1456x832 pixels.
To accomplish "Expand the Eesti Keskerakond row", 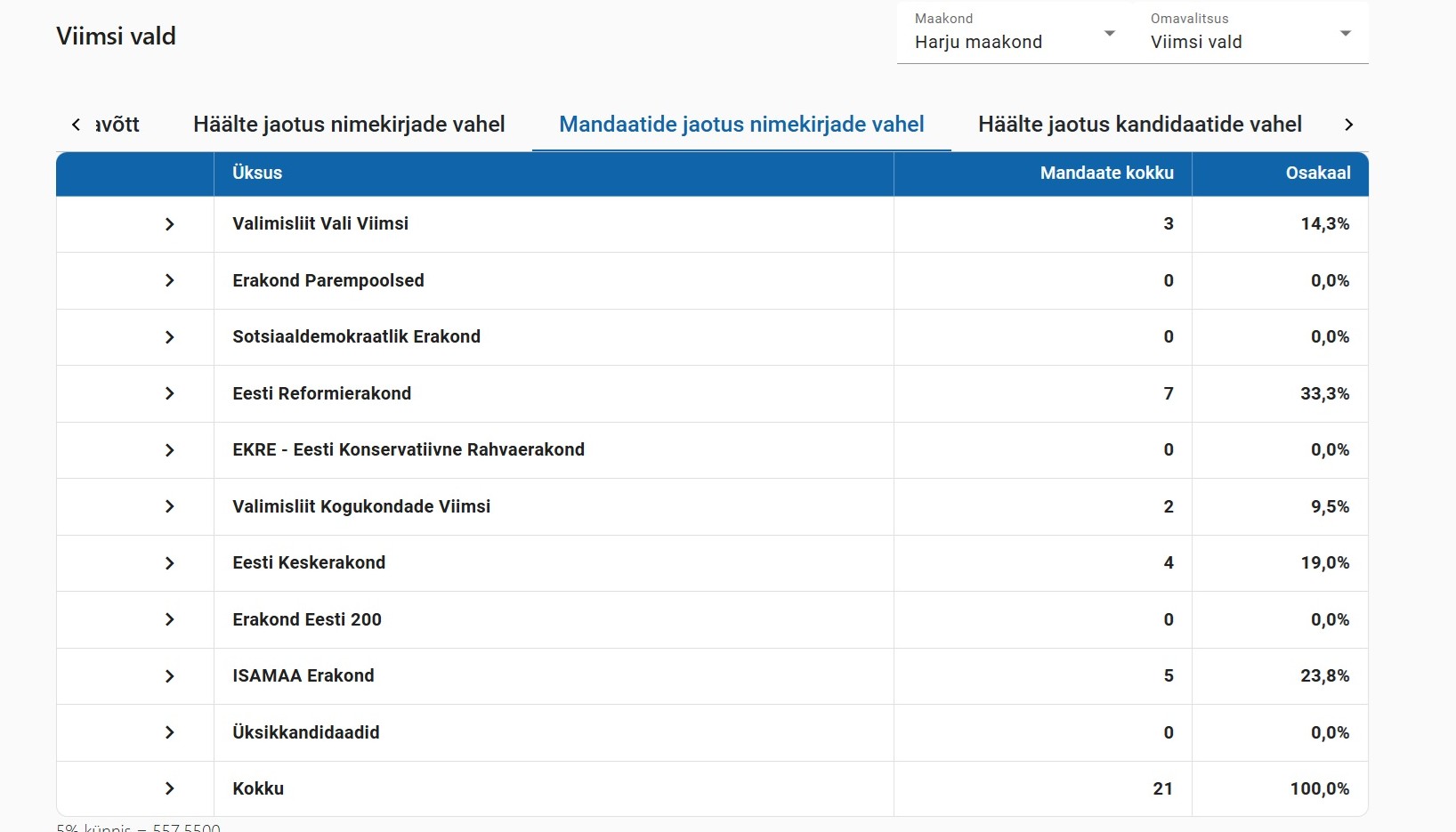I will [x=169, y=563].
